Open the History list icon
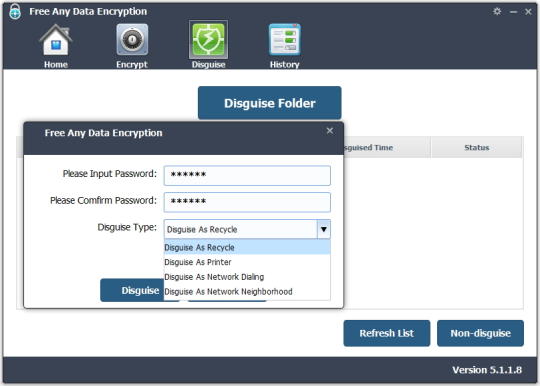 click(x=285, y=40)
